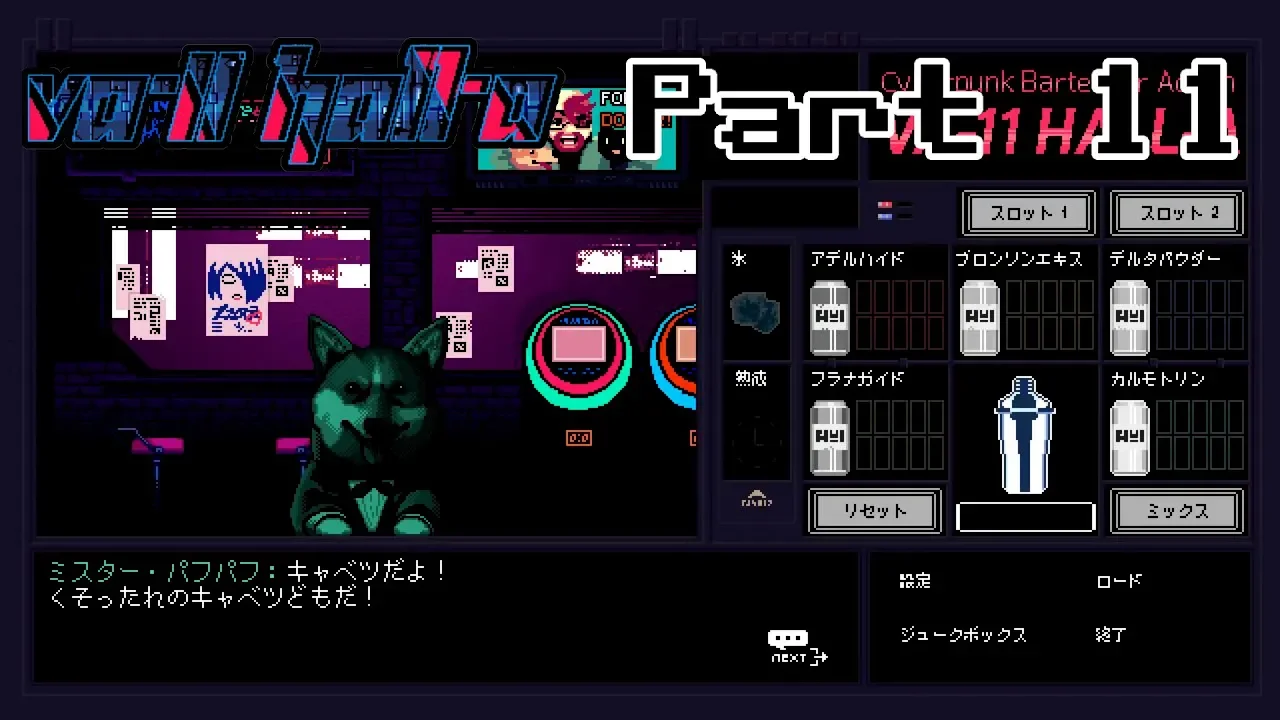This screenshot has width=1280, height=720.
Task: Click the small flag icon beside slots
Action: (894, 210)
